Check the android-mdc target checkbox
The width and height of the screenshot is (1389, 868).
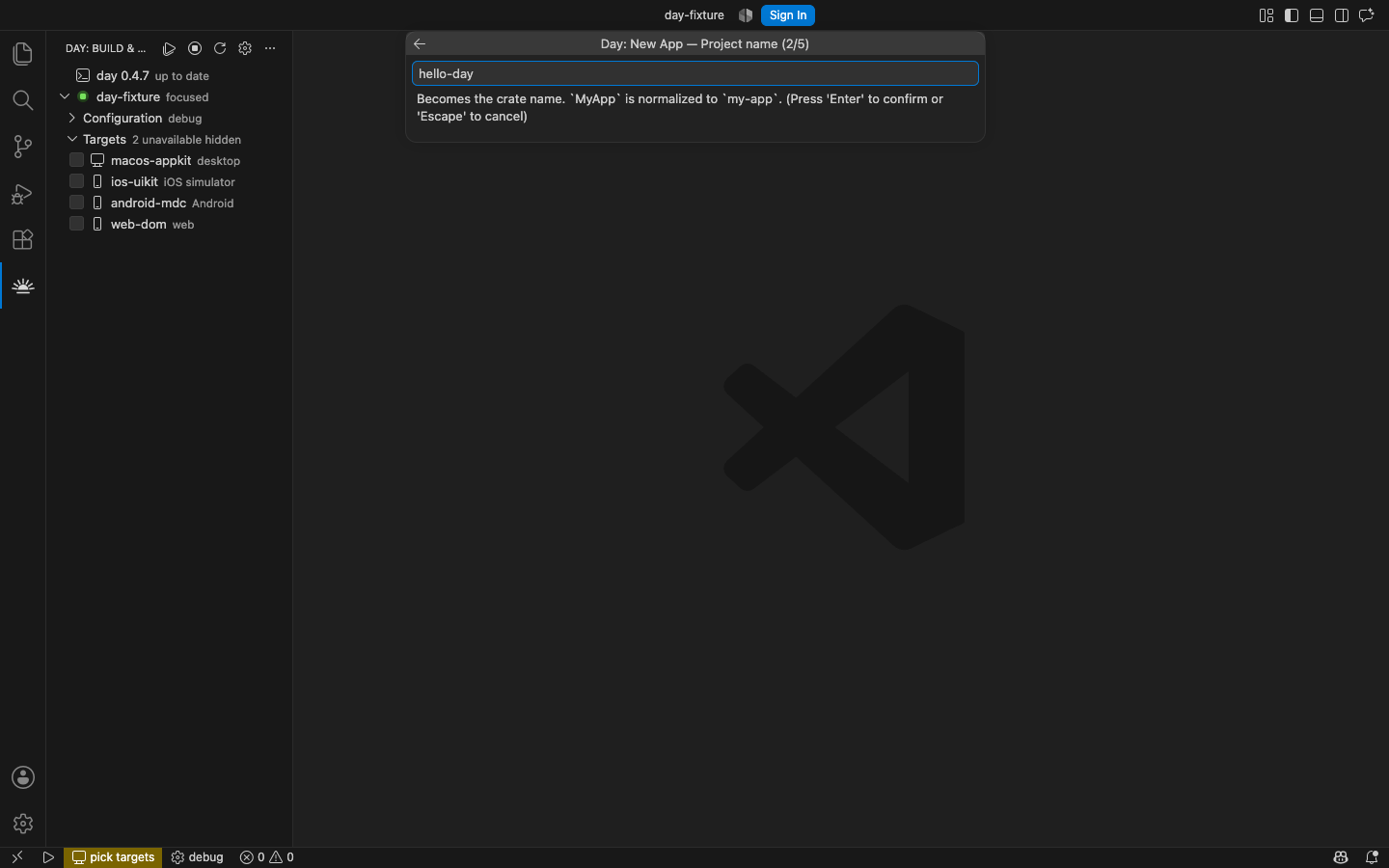(x=77, y=203)
